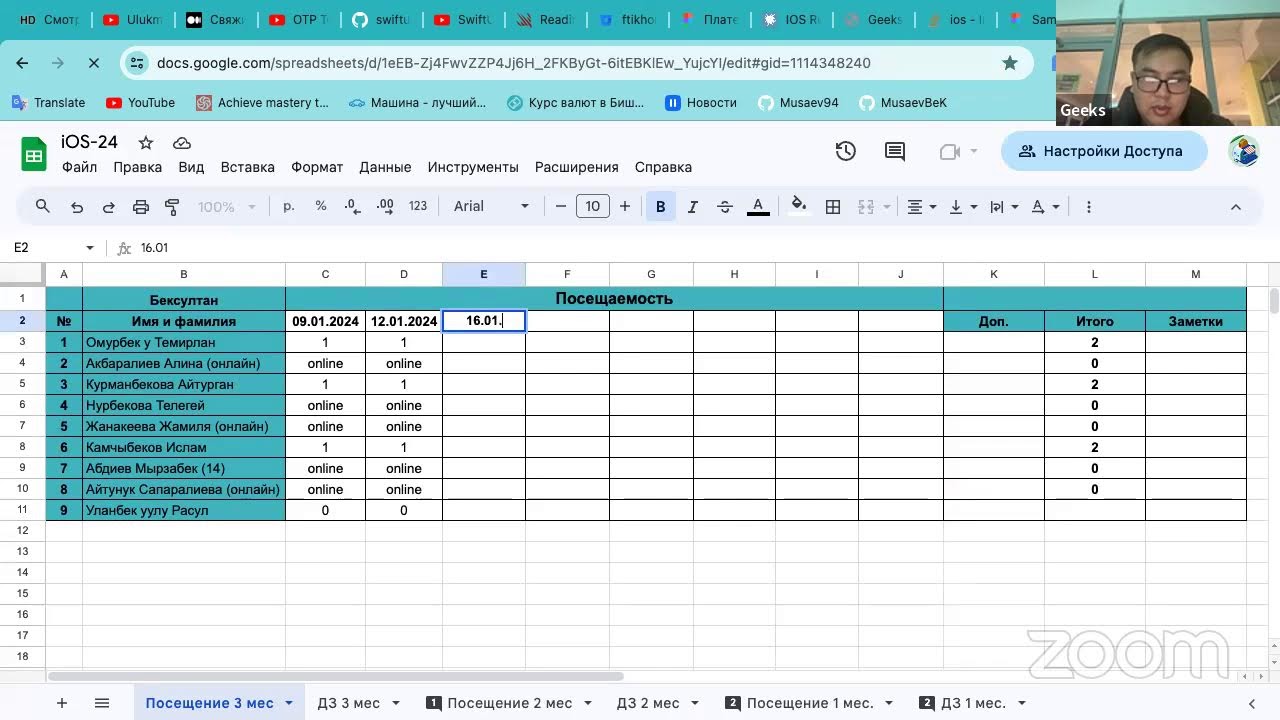Open the Arial font dropdown
1280x720 pixels.
(492, 206)
